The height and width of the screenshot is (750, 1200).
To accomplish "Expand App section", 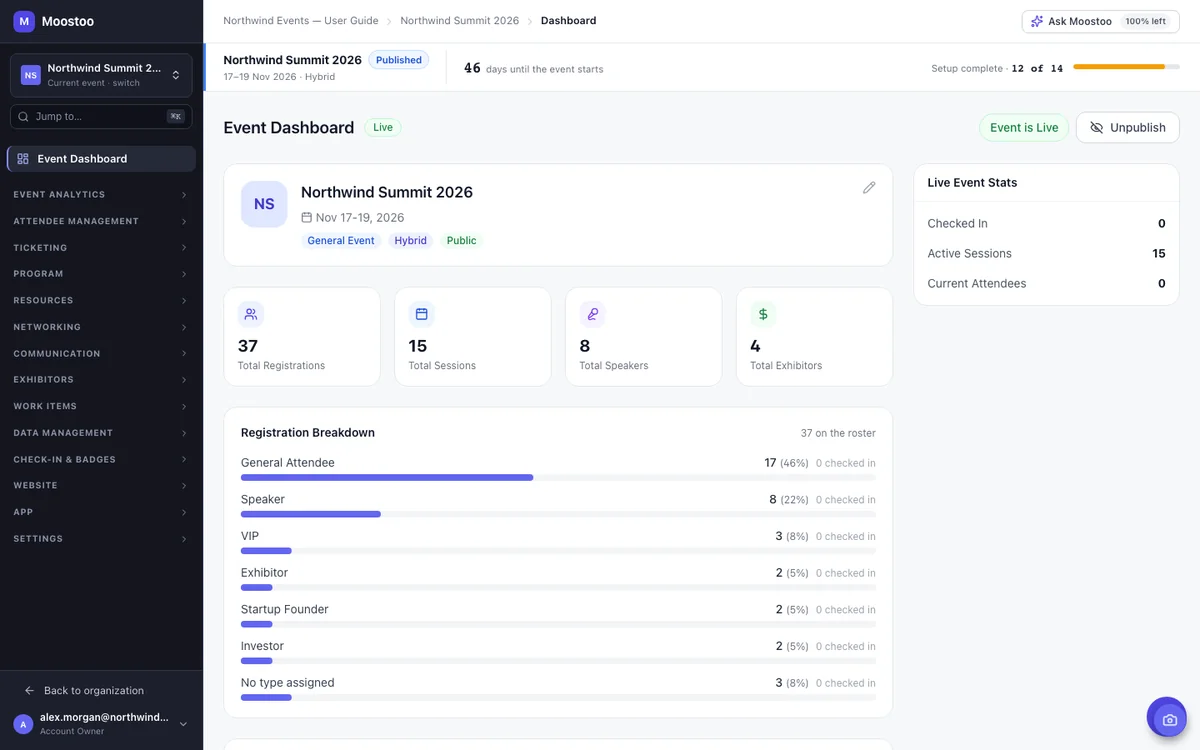I will (x=101, y=512).
